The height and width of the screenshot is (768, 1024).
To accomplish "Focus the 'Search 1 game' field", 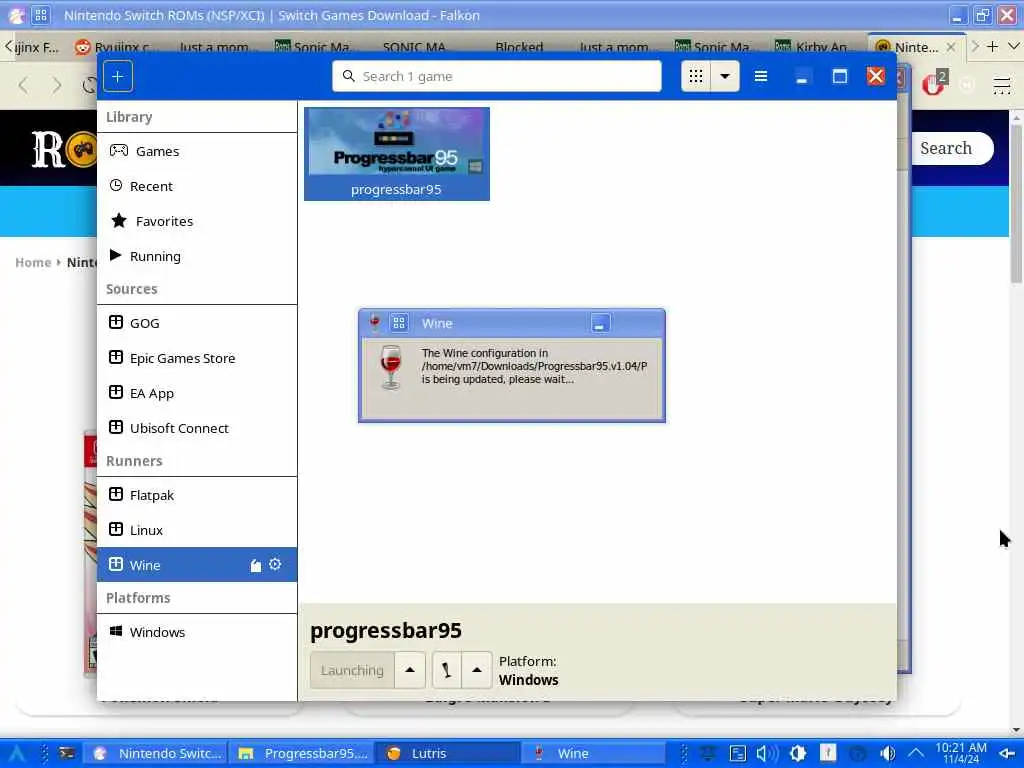I will [496, 76].
